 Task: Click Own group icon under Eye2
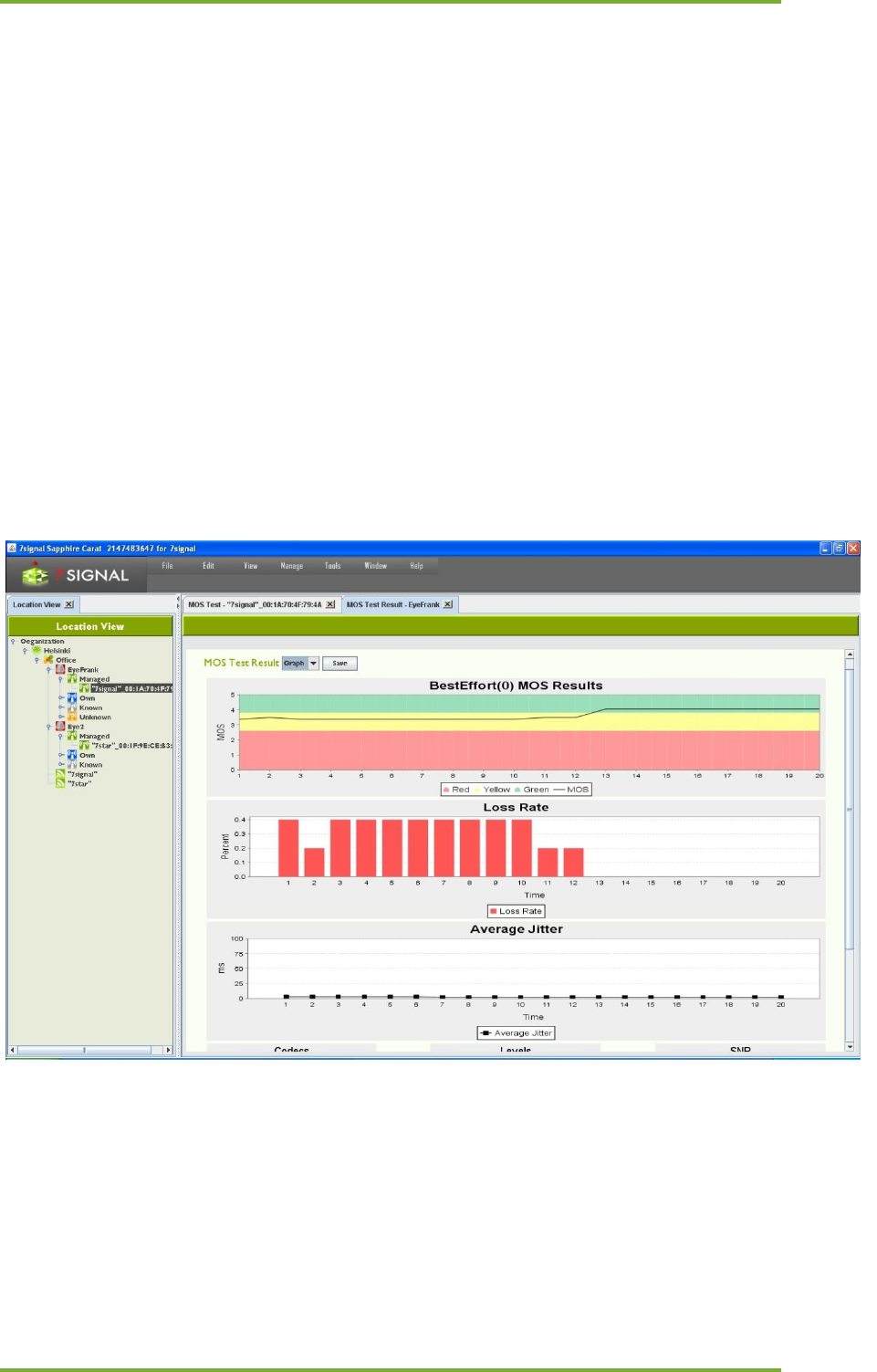(72, 755)
